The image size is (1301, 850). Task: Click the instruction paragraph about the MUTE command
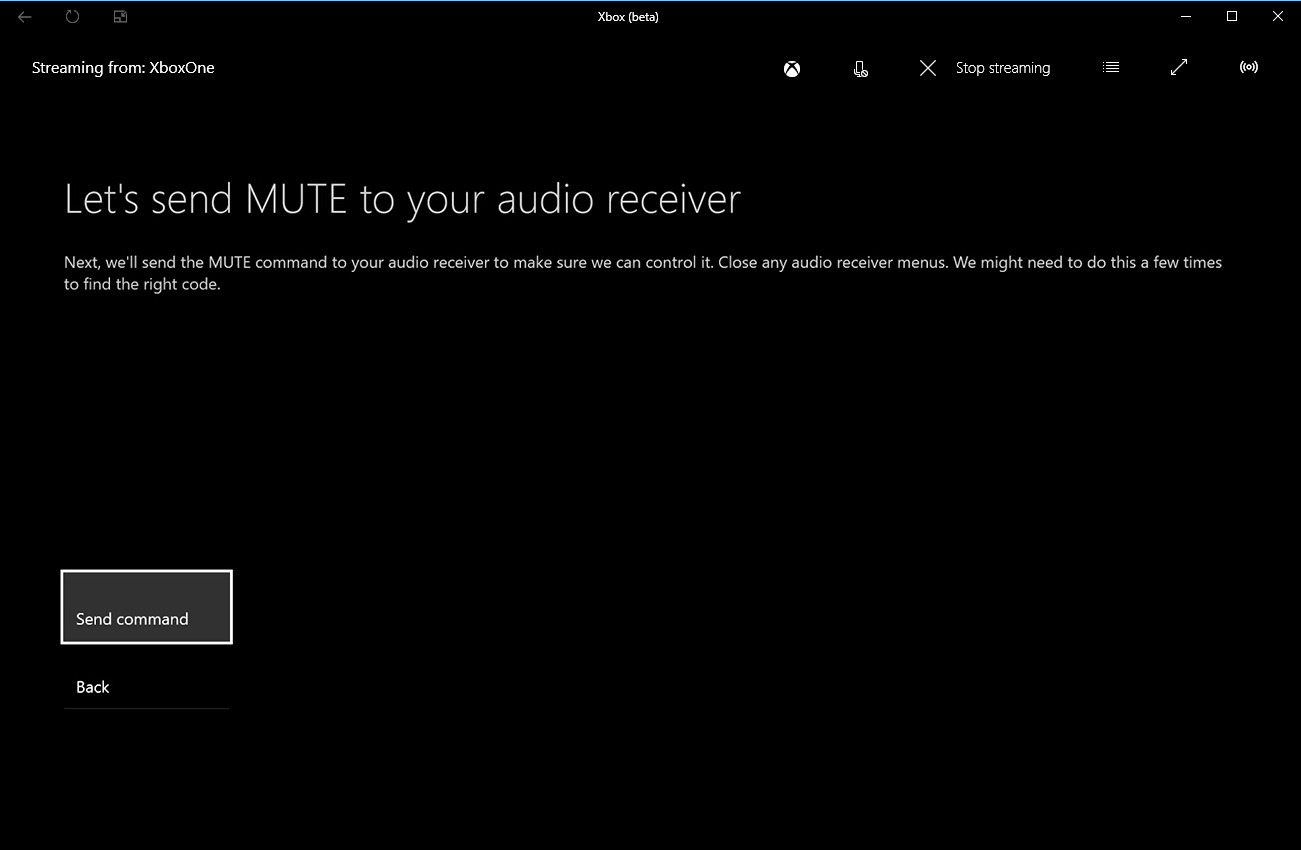(x=642, y=272)
